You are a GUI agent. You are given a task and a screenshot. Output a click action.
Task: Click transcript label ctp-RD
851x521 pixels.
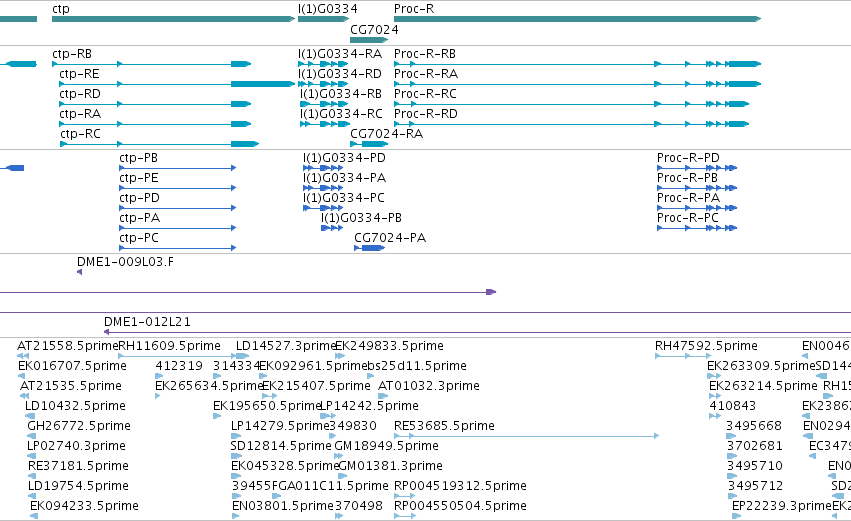click(80, 94)
